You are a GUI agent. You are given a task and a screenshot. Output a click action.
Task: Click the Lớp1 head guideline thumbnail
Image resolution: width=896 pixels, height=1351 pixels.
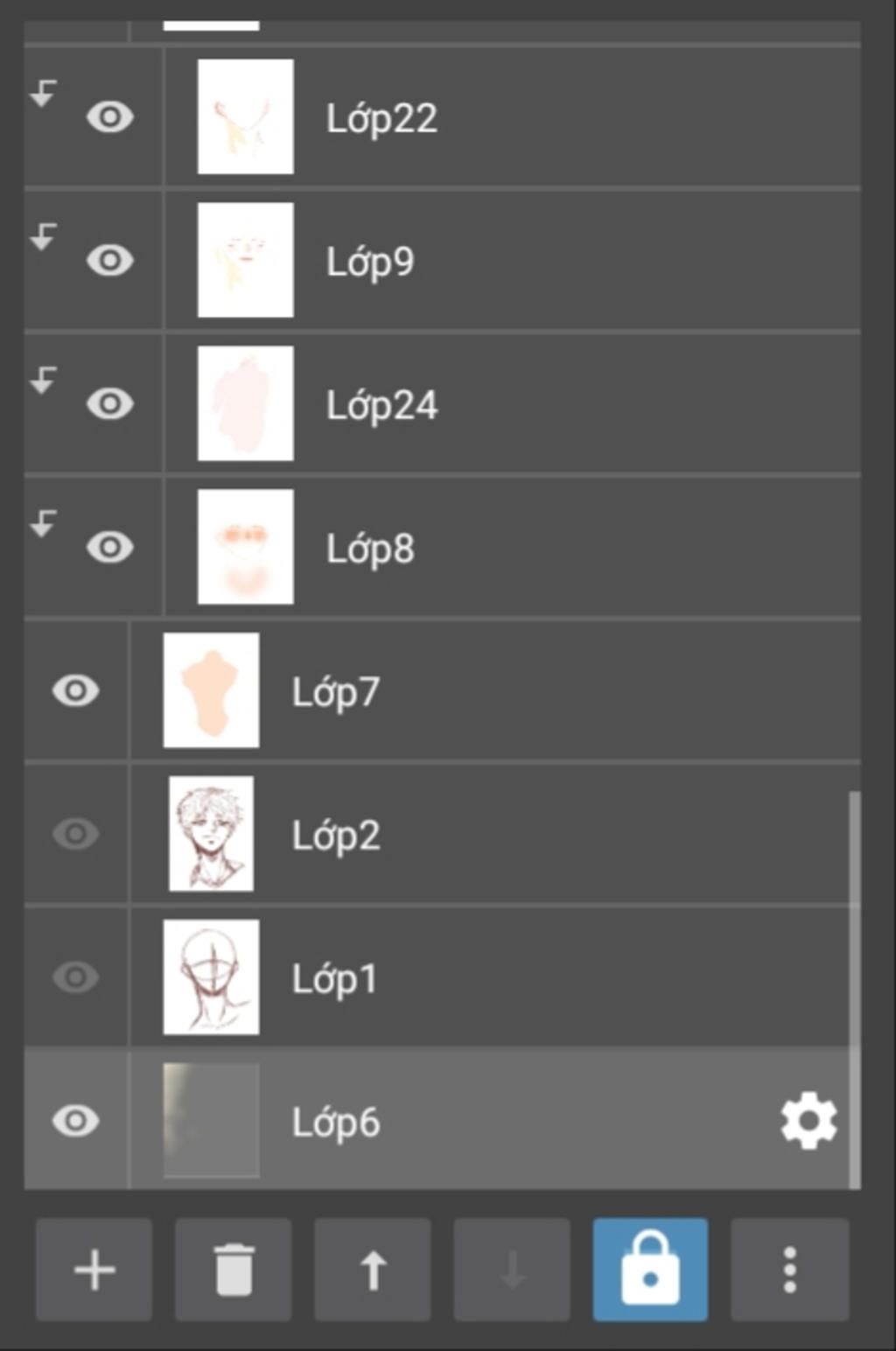(211, 977)
